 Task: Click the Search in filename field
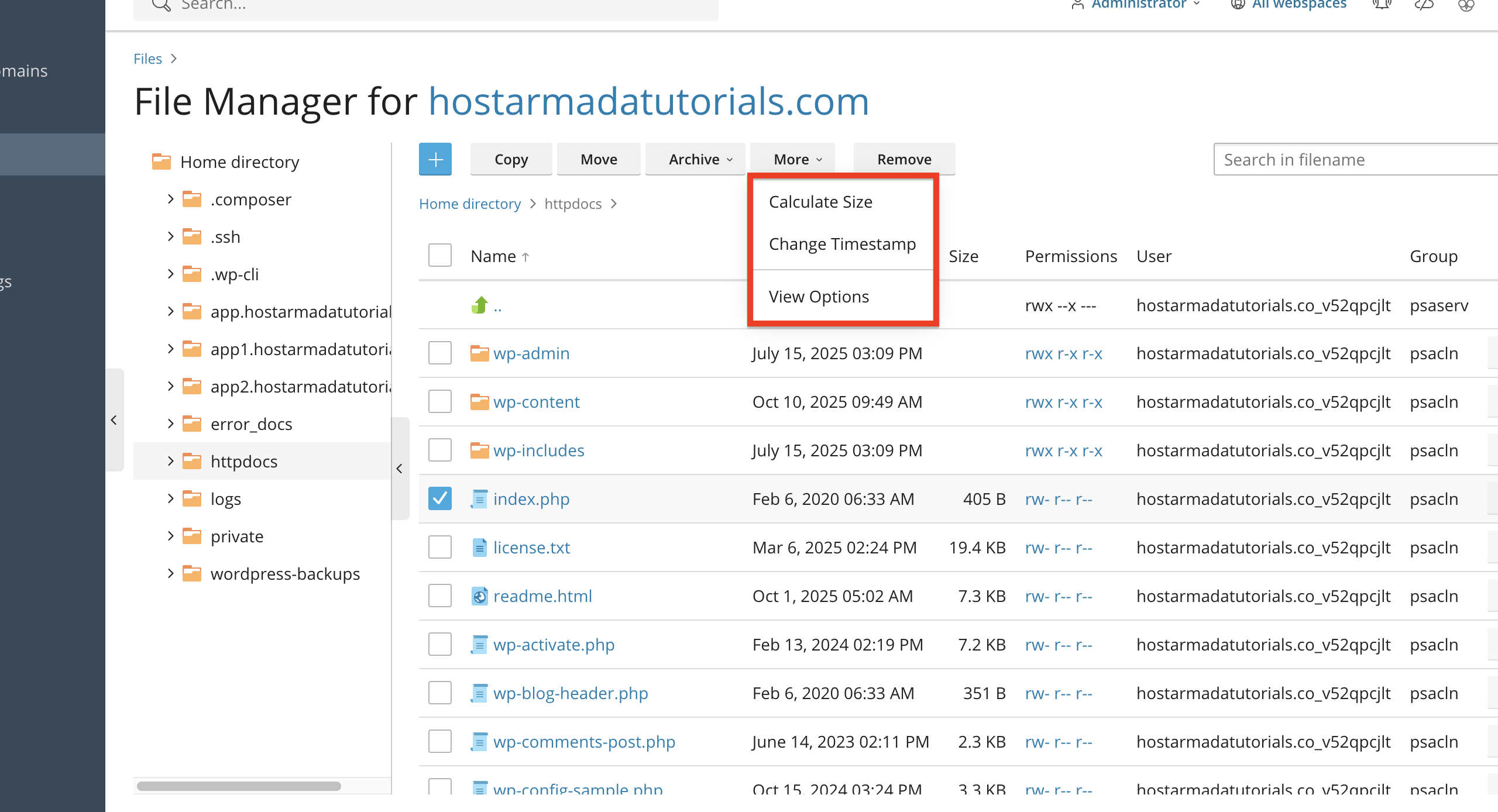[1355, 159]
